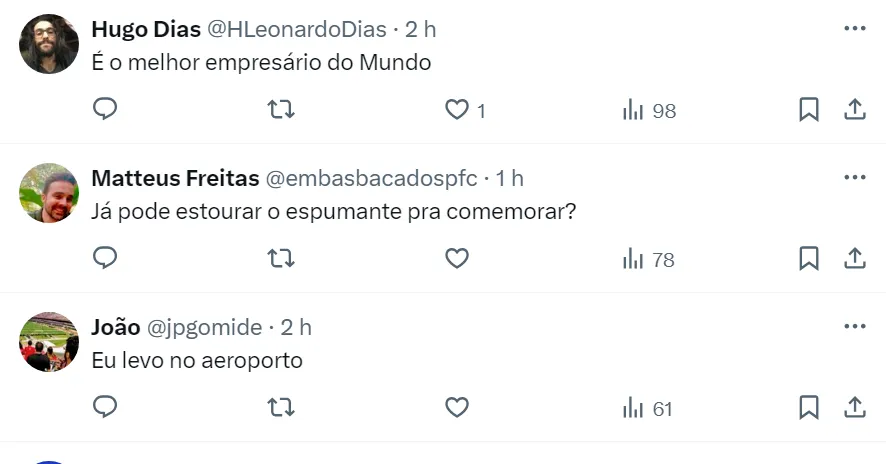Share Hugo Dias's tweet
886x464 pixels.
(x=855, y=110)
